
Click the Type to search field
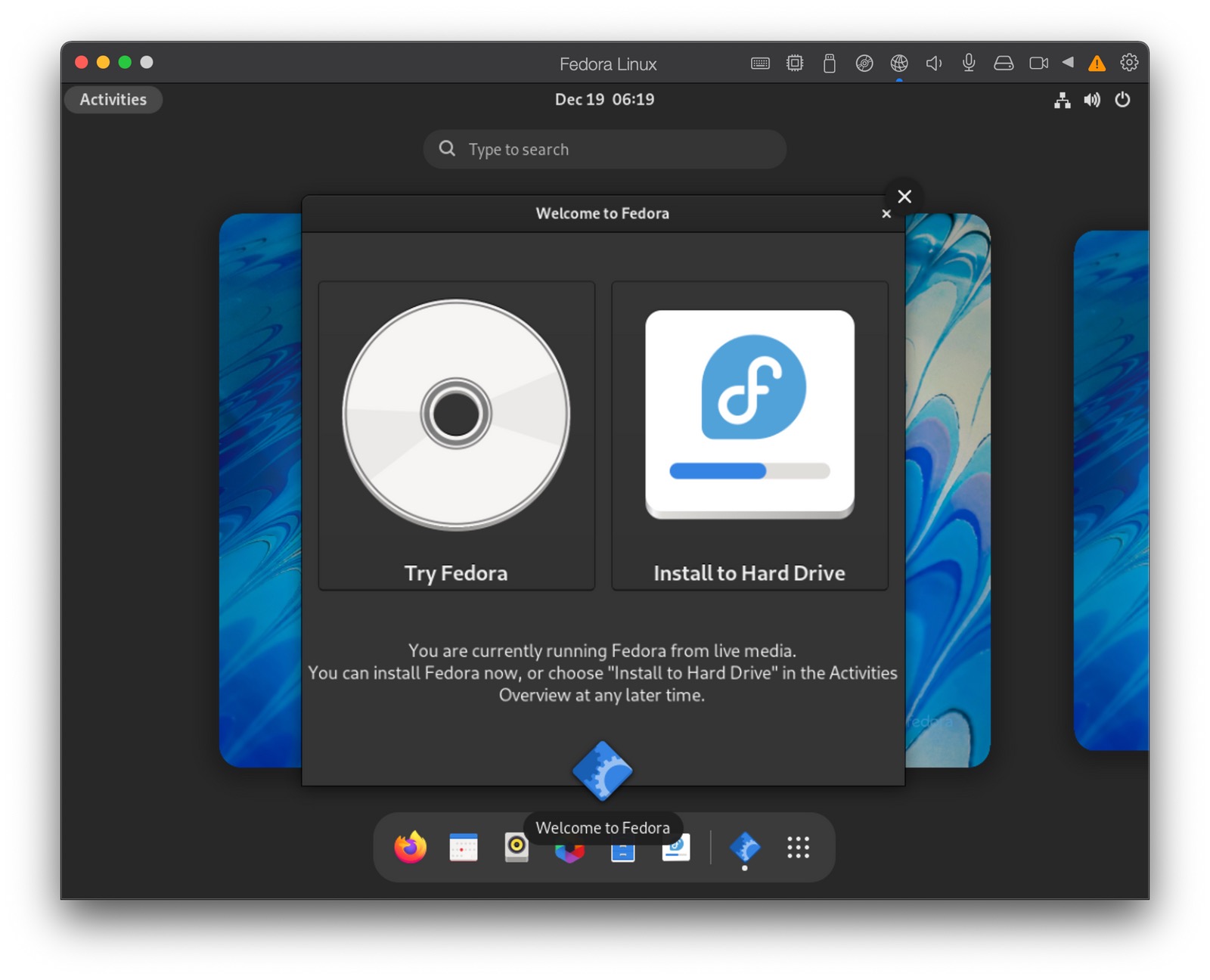tap(604, 149)
